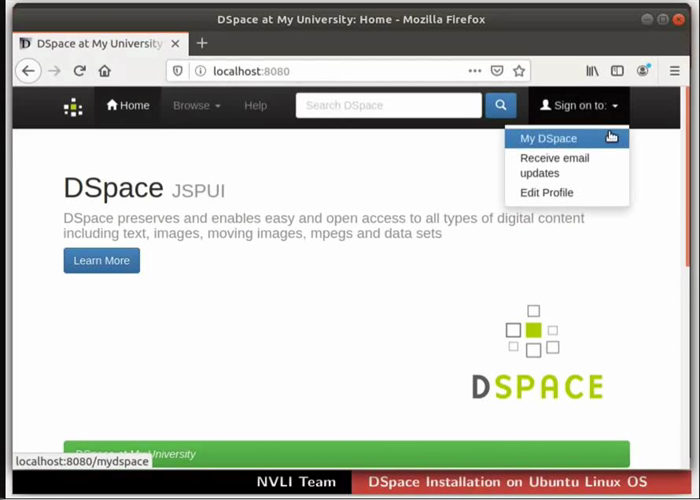The image size is (700, 500).
Task: Go to the Firefox home page icon
Action: coord(105,71)
